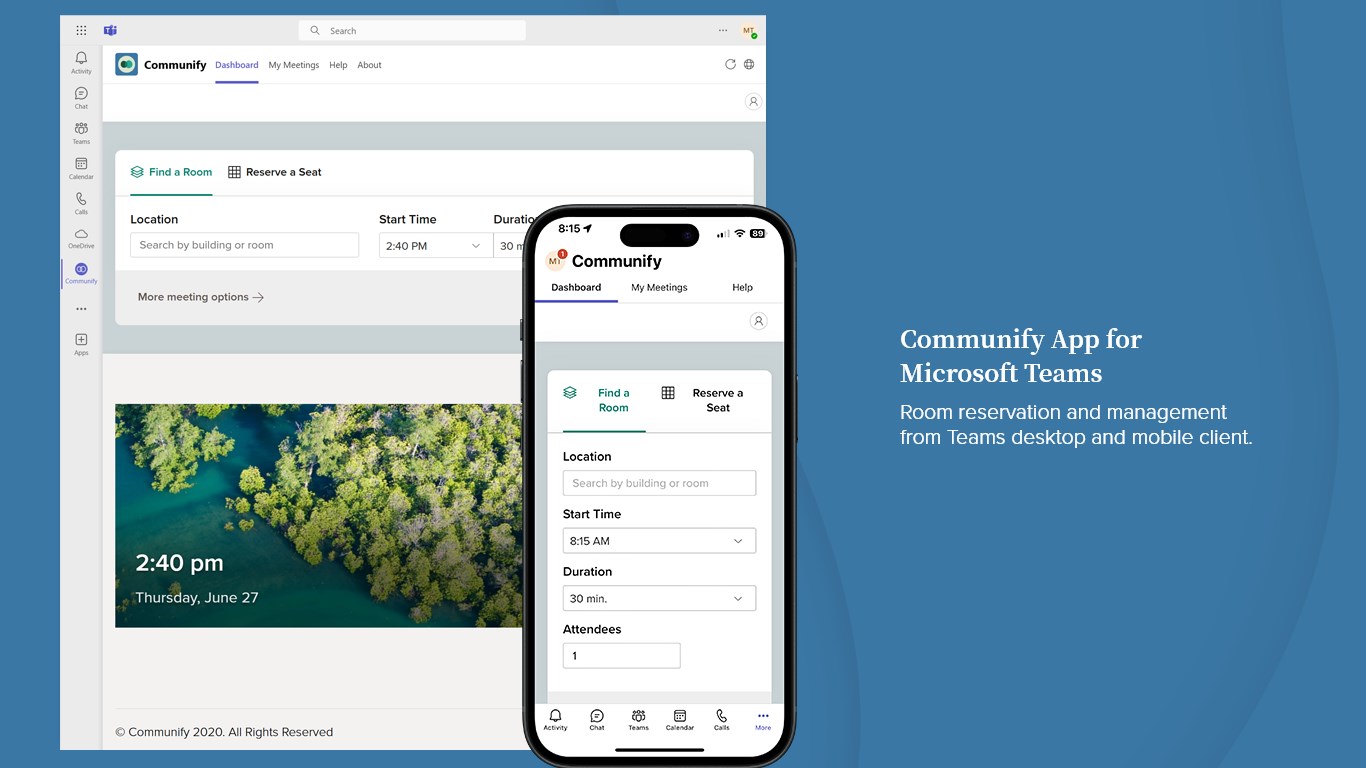Tap Calendar in phone bottom bar
Viewport: 1366px width, 768px height.
[x=680, y=720]
